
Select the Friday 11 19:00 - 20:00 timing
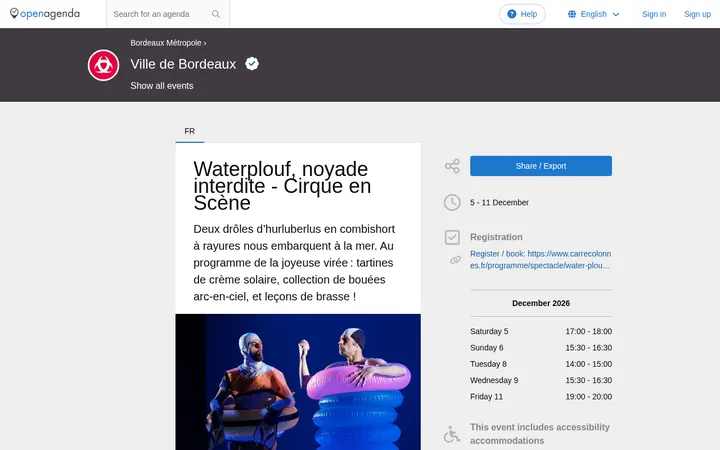click(540, 396)
